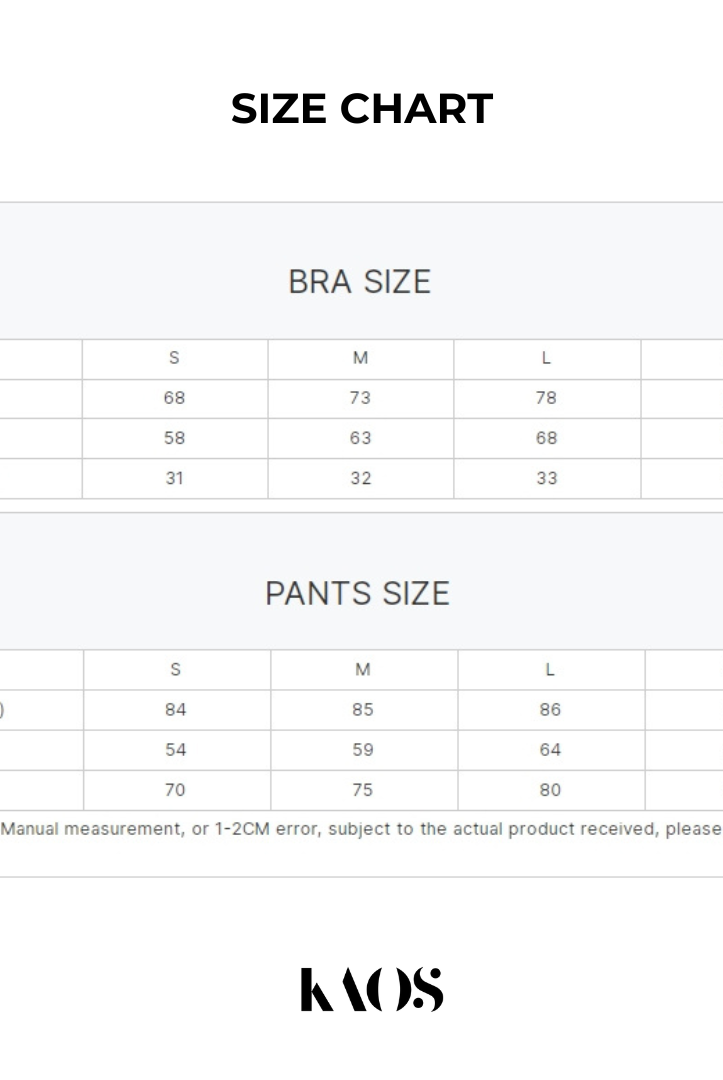Click the SIZE CHART title
723x1080 pixels.
pyautogui.click(x=362, y=109)
